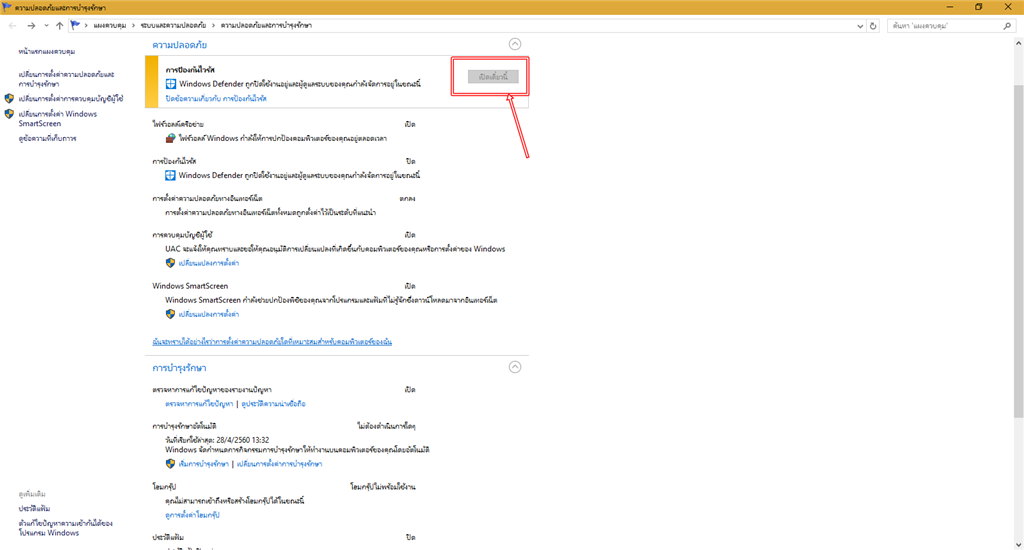Click UAC settings shield icon in sidebar

pos(9,99)
